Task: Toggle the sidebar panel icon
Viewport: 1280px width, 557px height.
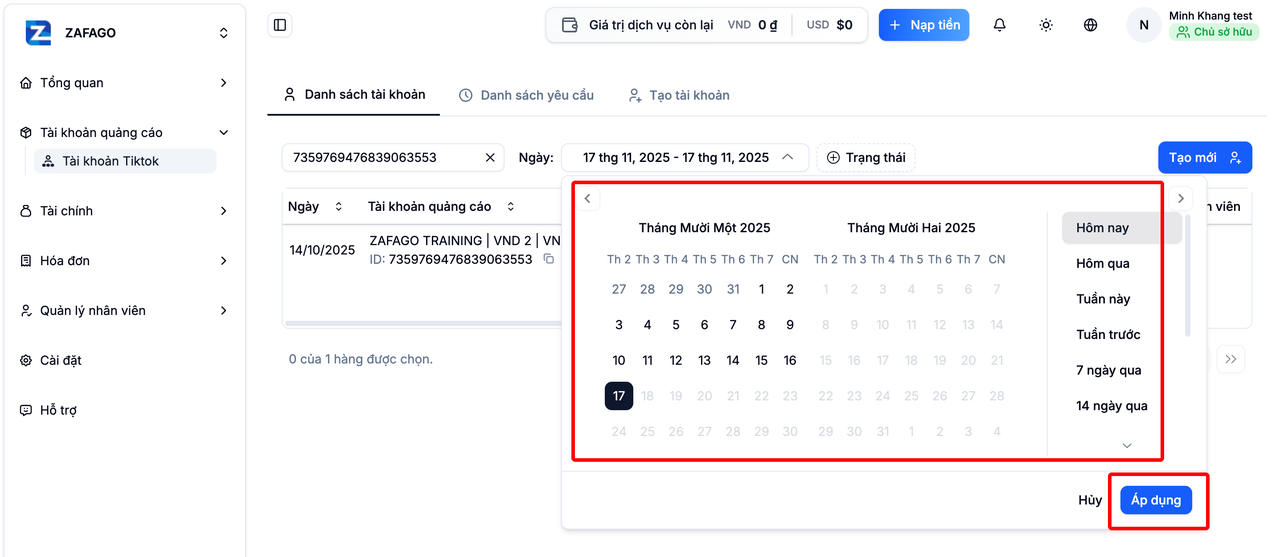Action: click(x=280, y=25)
